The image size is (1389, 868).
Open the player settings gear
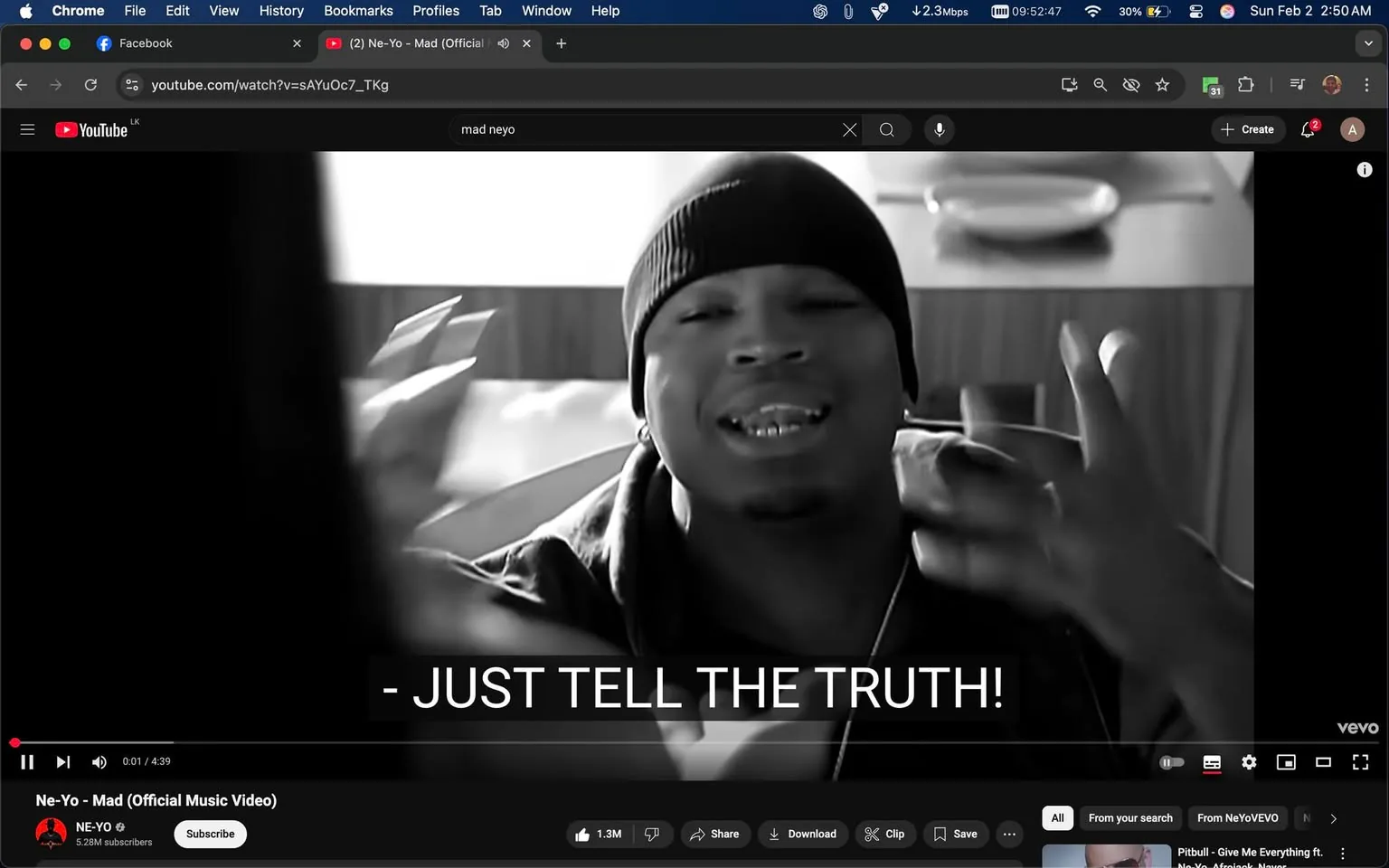click(1249, 762)
